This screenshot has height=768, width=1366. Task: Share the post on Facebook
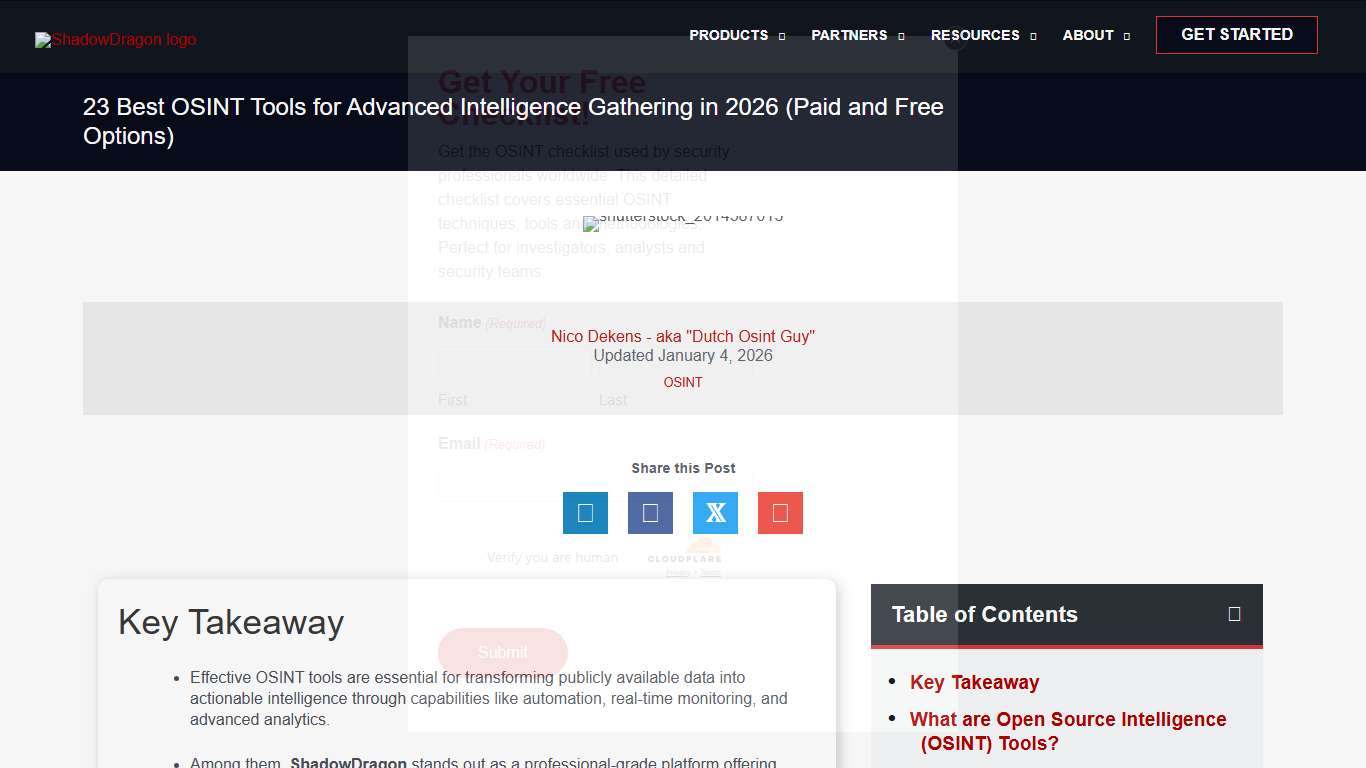[x=650, y=512]
